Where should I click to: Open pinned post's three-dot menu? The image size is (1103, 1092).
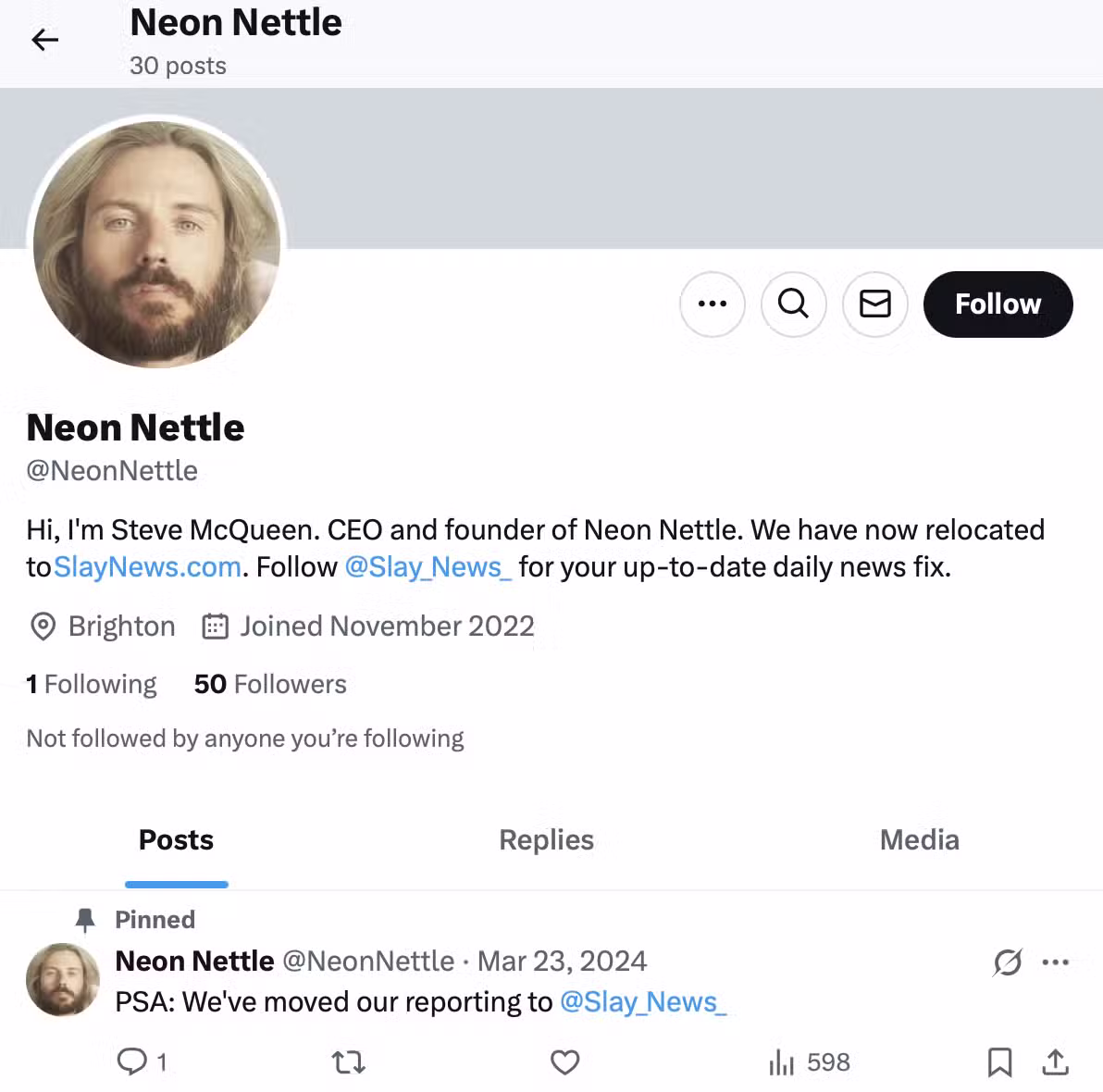pyautogui.click(x=1055, y=962)
